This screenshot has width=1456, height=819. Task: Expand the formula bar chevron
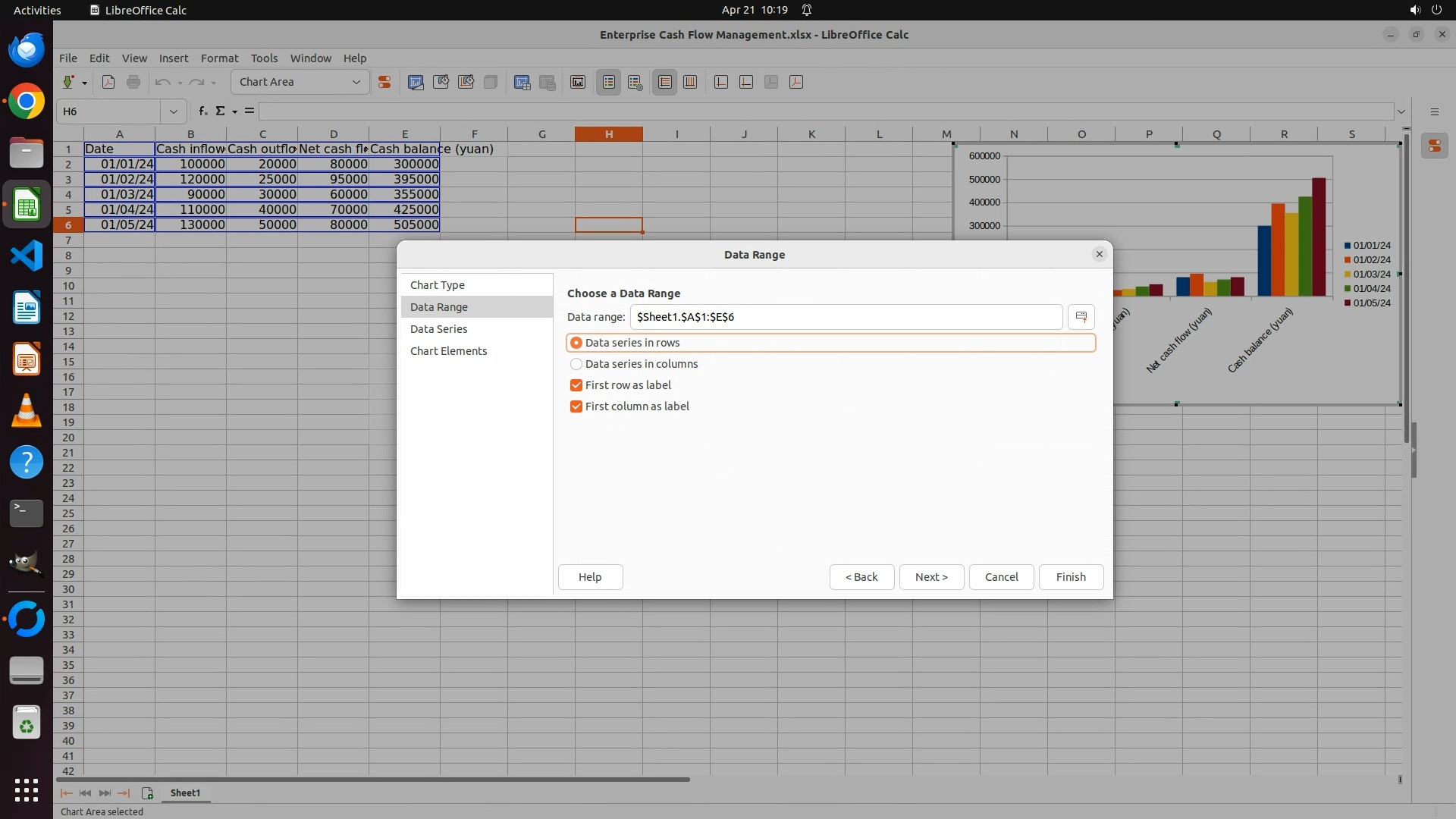[1401, 111]
